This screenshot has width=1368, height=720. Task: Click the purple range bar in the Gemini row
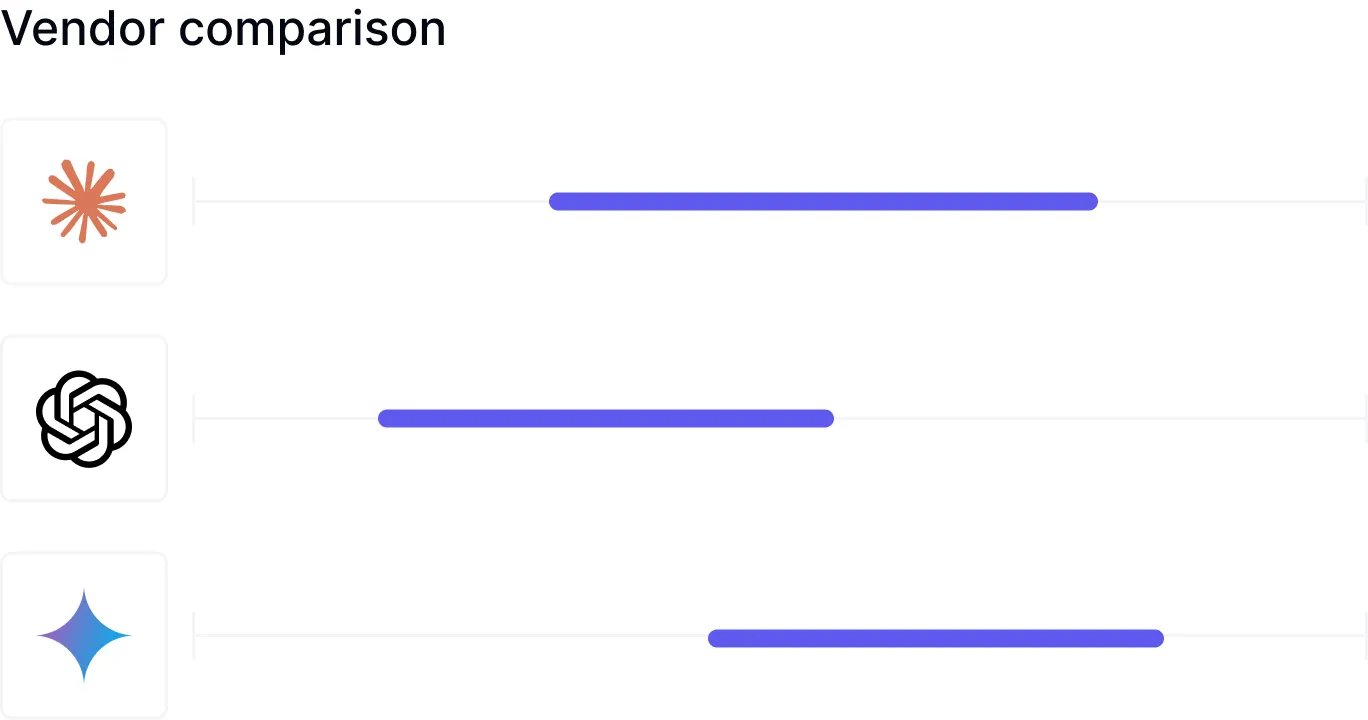tap(935, 638)
